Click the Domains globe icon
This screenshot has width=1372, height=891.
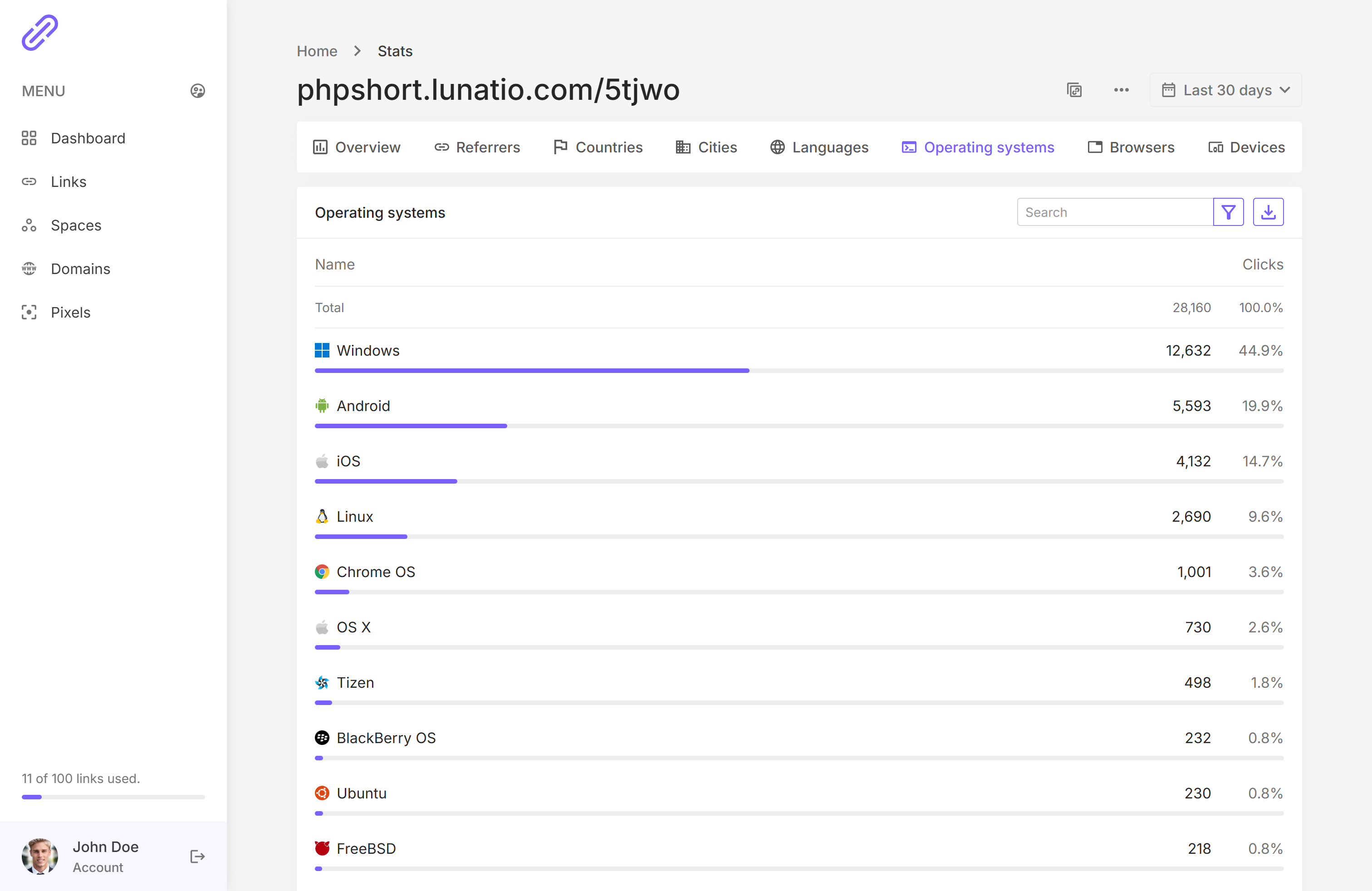(29, 269)
